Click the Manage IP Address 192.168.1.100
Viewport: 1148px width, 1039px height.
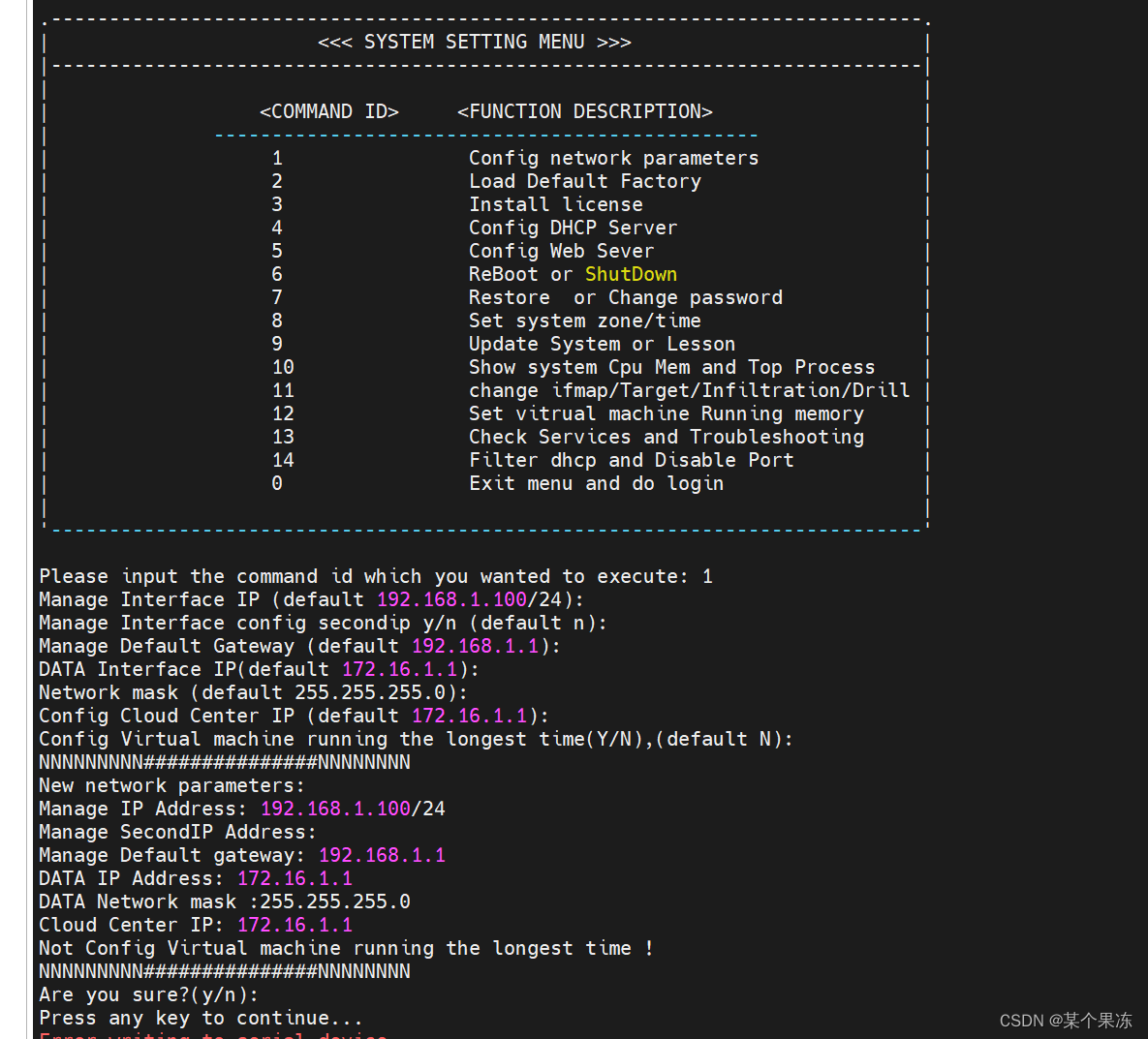point(335,808)
